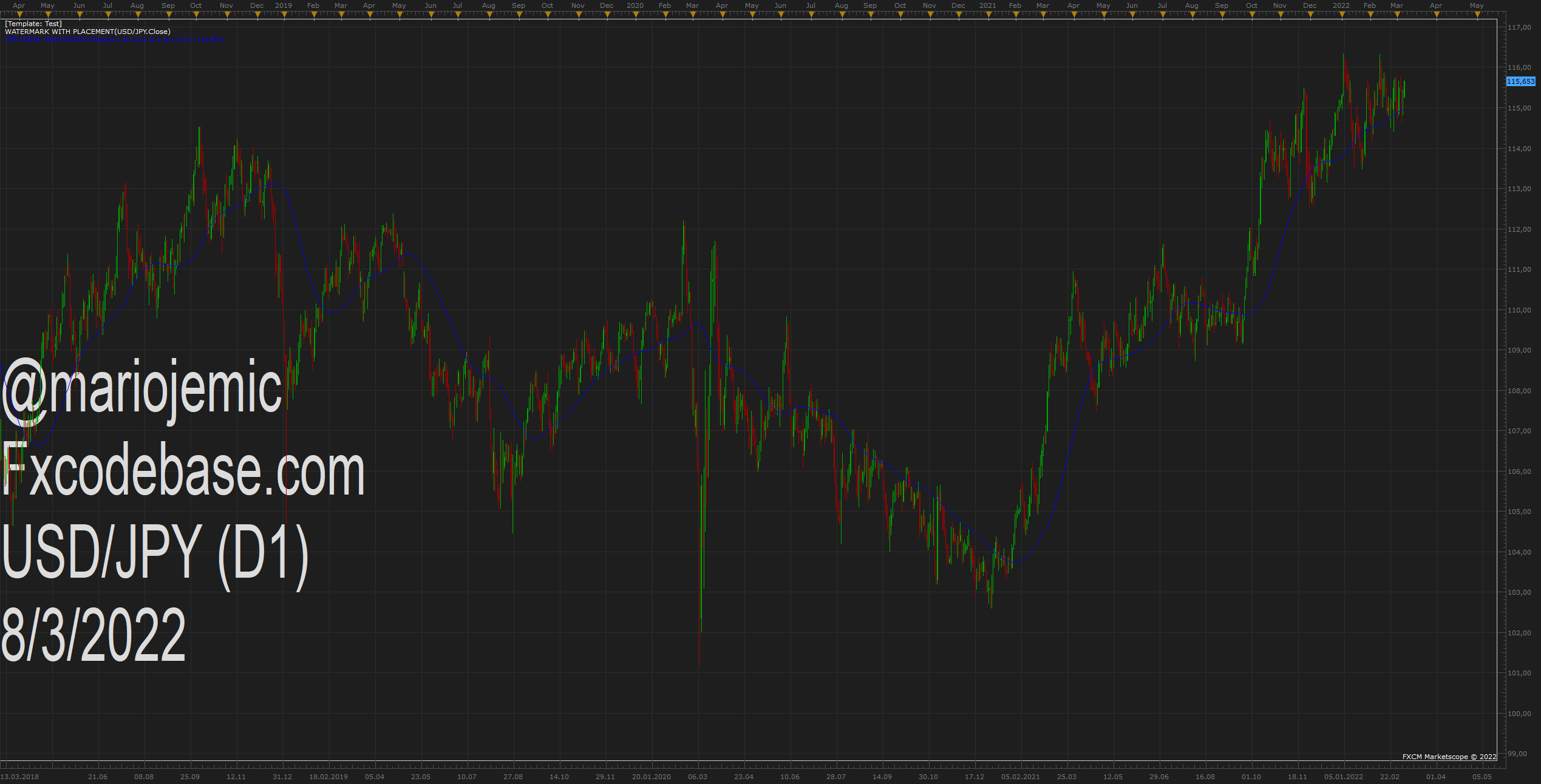The width and height of the screenshot is (1541, 784).
Task: Click the 100,00 price axis label
Action: (x=1520, y=714)
